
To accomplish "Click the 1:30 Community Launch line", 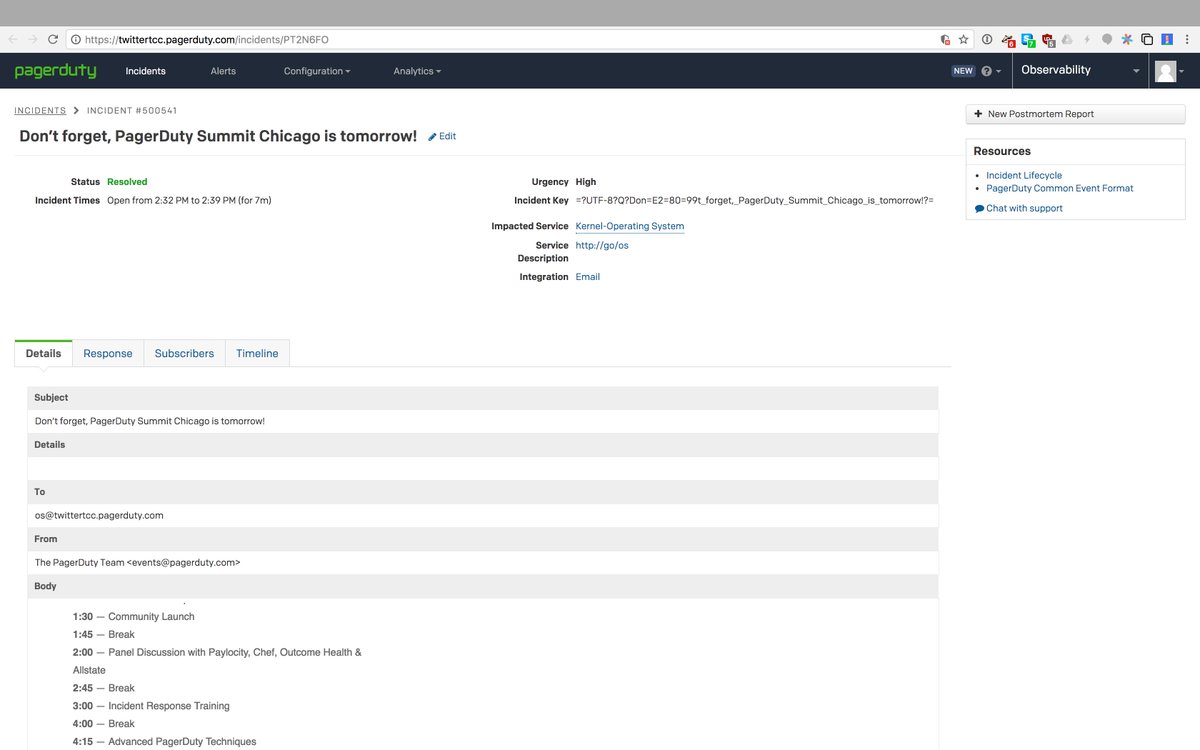I will (134, 616).
